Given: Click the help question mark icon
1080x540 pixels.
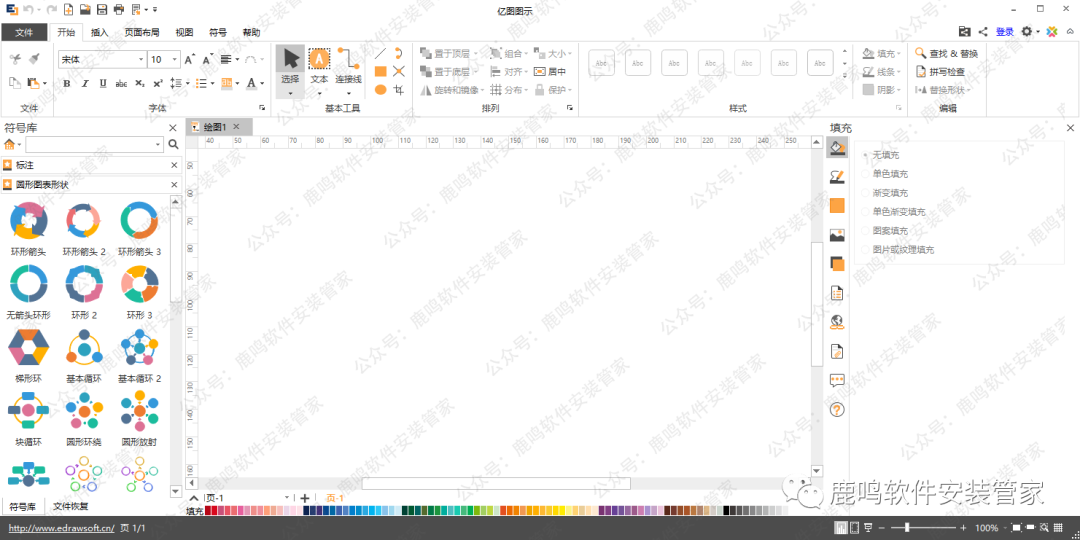Looking at the screenshot, I should 838,410.
